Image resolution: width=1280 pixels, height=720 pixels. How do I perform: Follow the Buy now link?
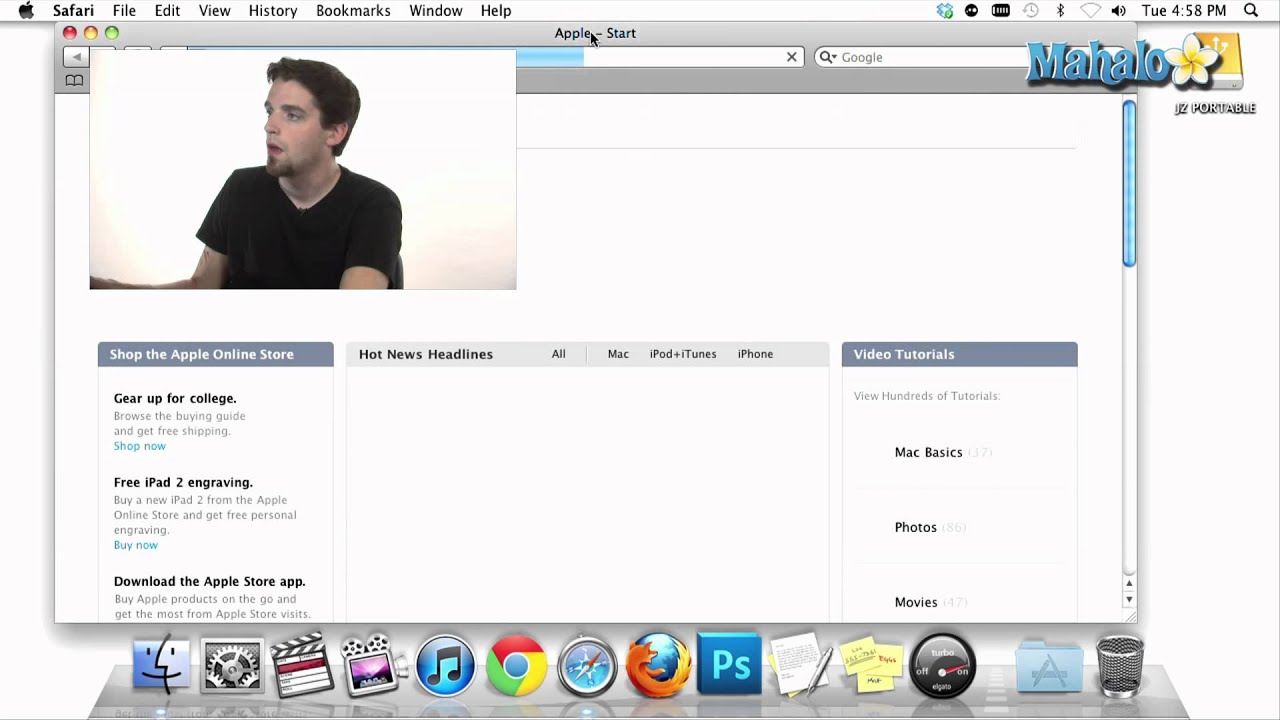coord(136,545)
